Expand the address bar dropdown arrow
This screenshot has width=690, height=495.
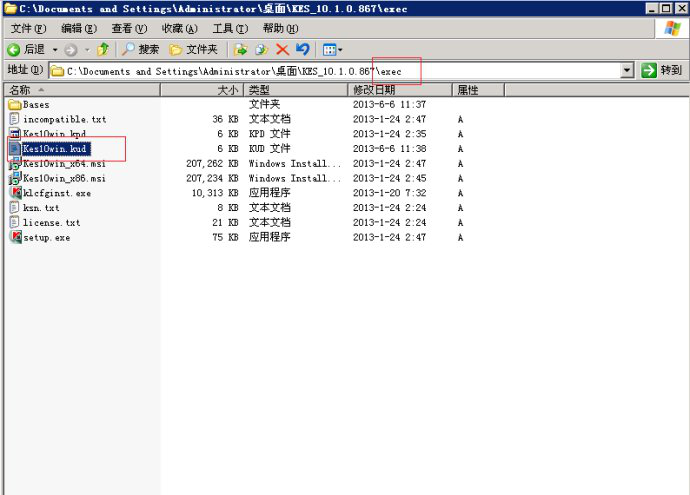(627, 70)
